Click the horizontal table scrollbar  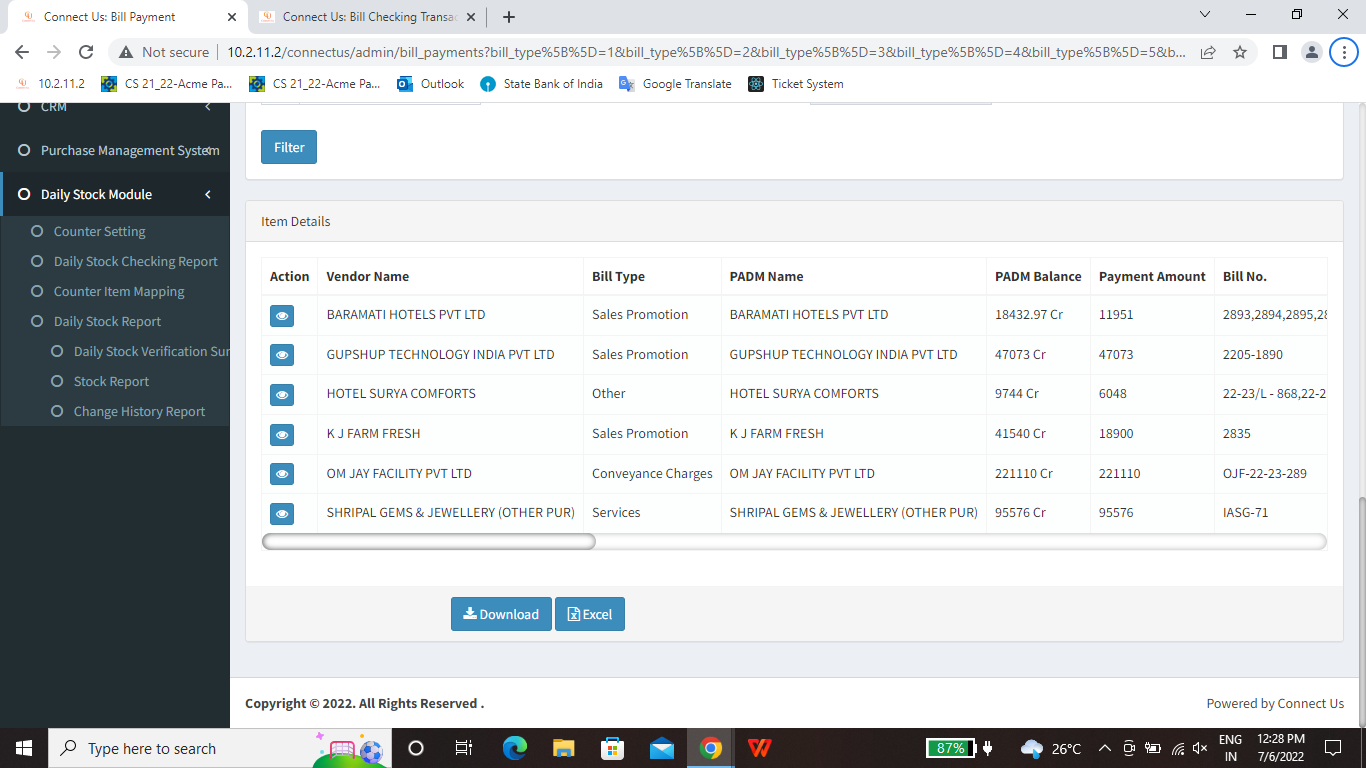click(429, 541)
